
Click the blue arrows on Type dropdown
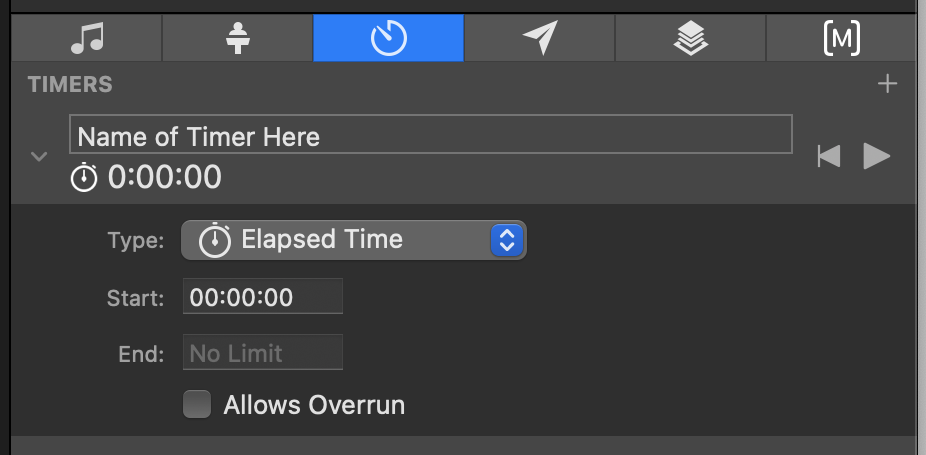tap(507, 240)
